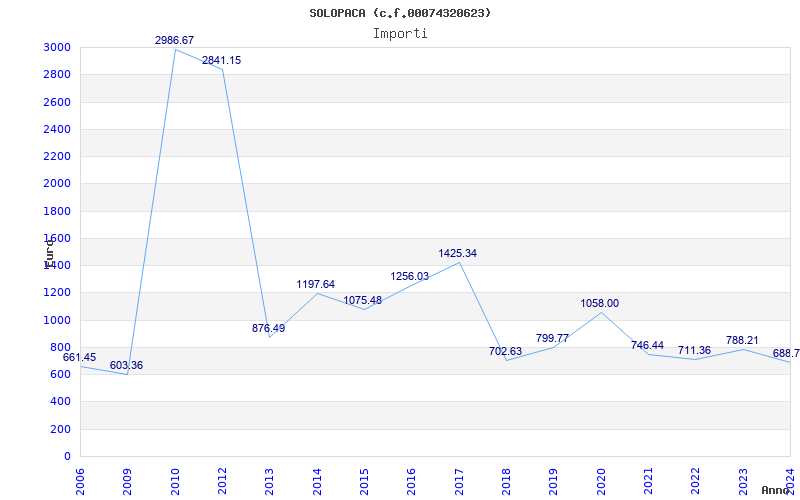Click the chart title SOLOPACA (c.f.00074320623)
Screen dimensions: 800x500
(400, 13)
